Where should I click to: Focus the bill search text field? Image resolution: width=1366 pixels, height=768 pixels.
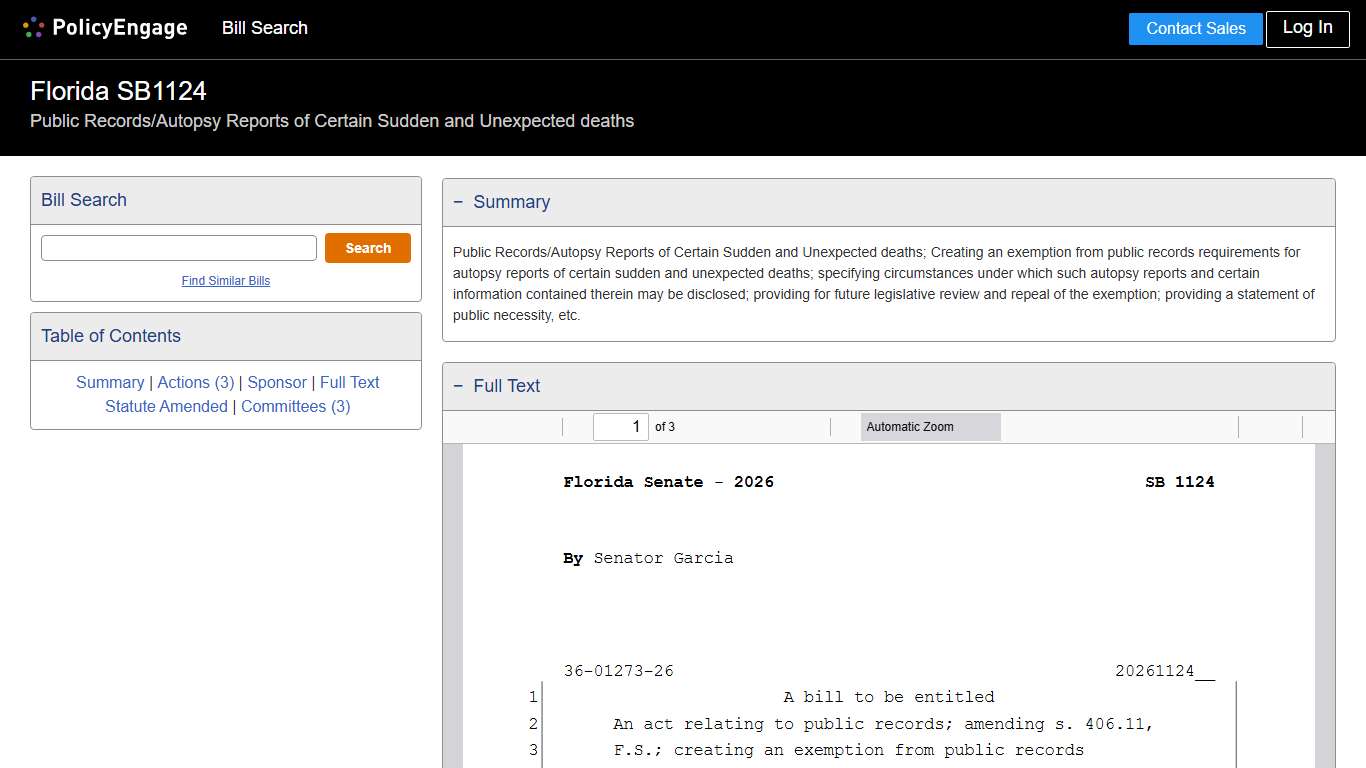179,248
